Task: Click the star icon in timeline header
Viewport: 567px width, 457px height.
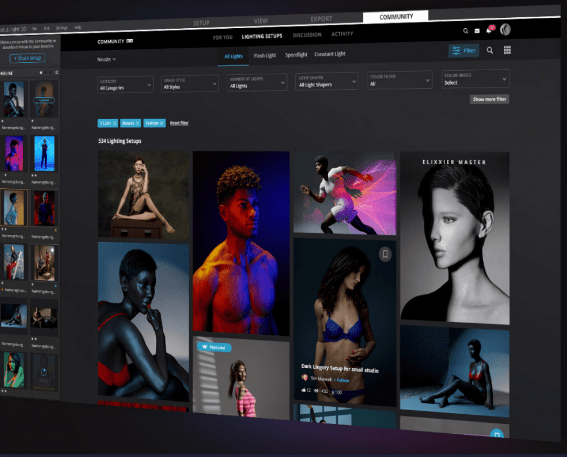Action: click(41, 73)
